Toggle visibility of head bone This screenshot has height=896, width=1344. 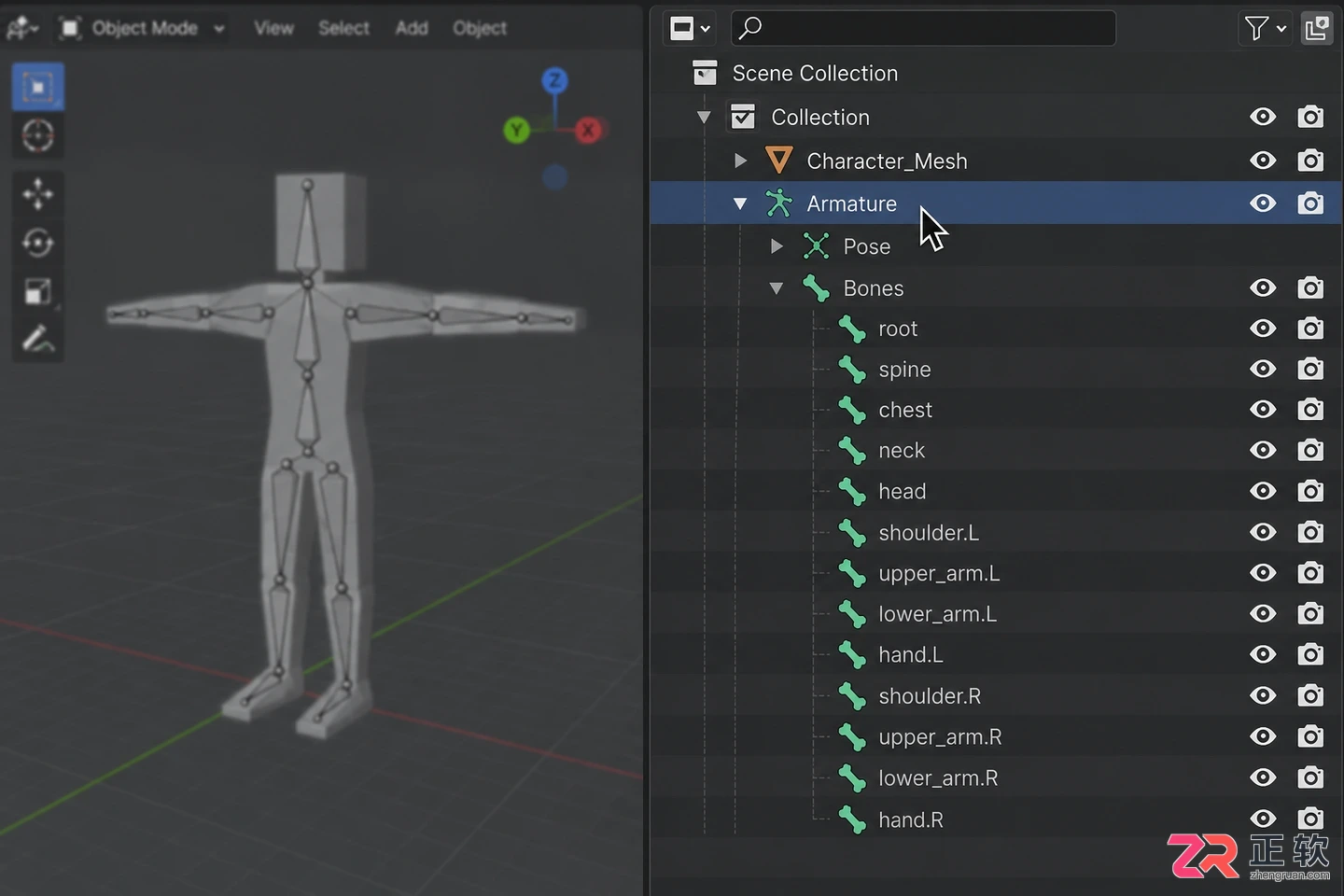tap(1263, 491)
